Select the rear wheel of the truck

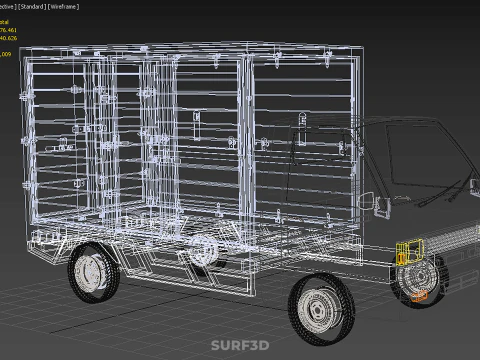[x=94, y=273]
